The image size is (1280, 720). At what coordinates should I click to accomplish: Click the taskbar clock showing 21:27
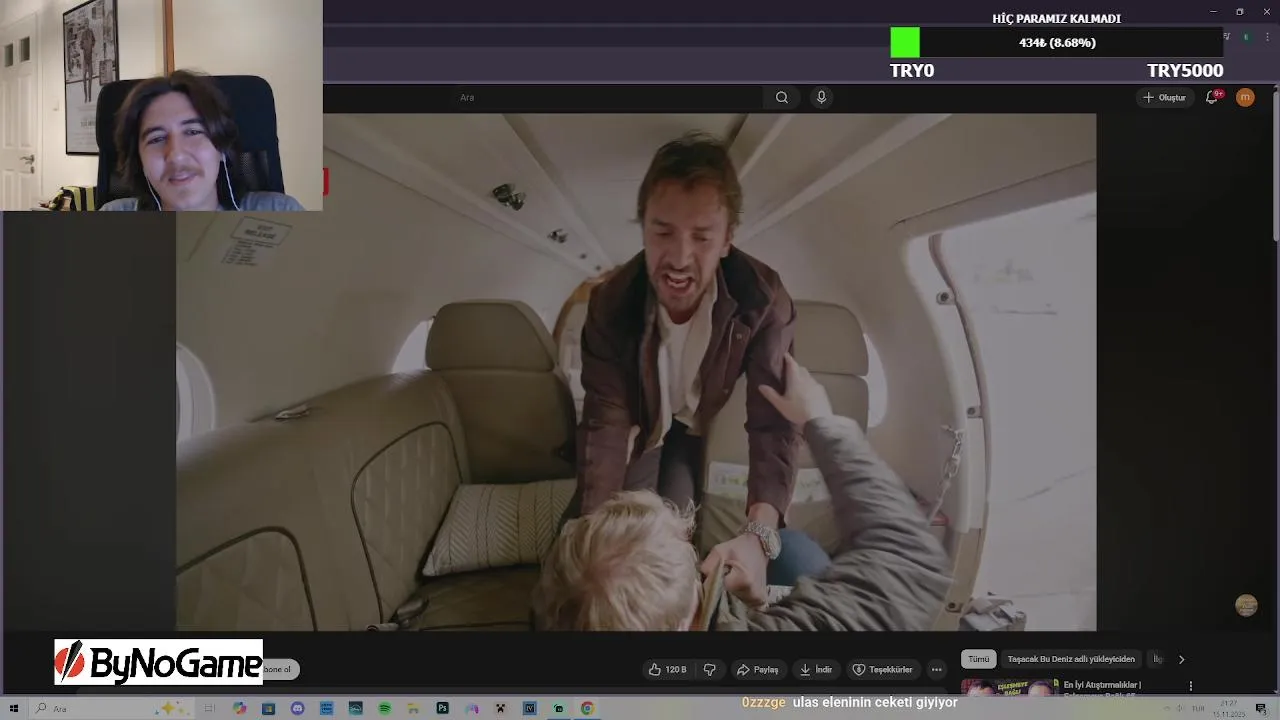[x=1229, y=709]
